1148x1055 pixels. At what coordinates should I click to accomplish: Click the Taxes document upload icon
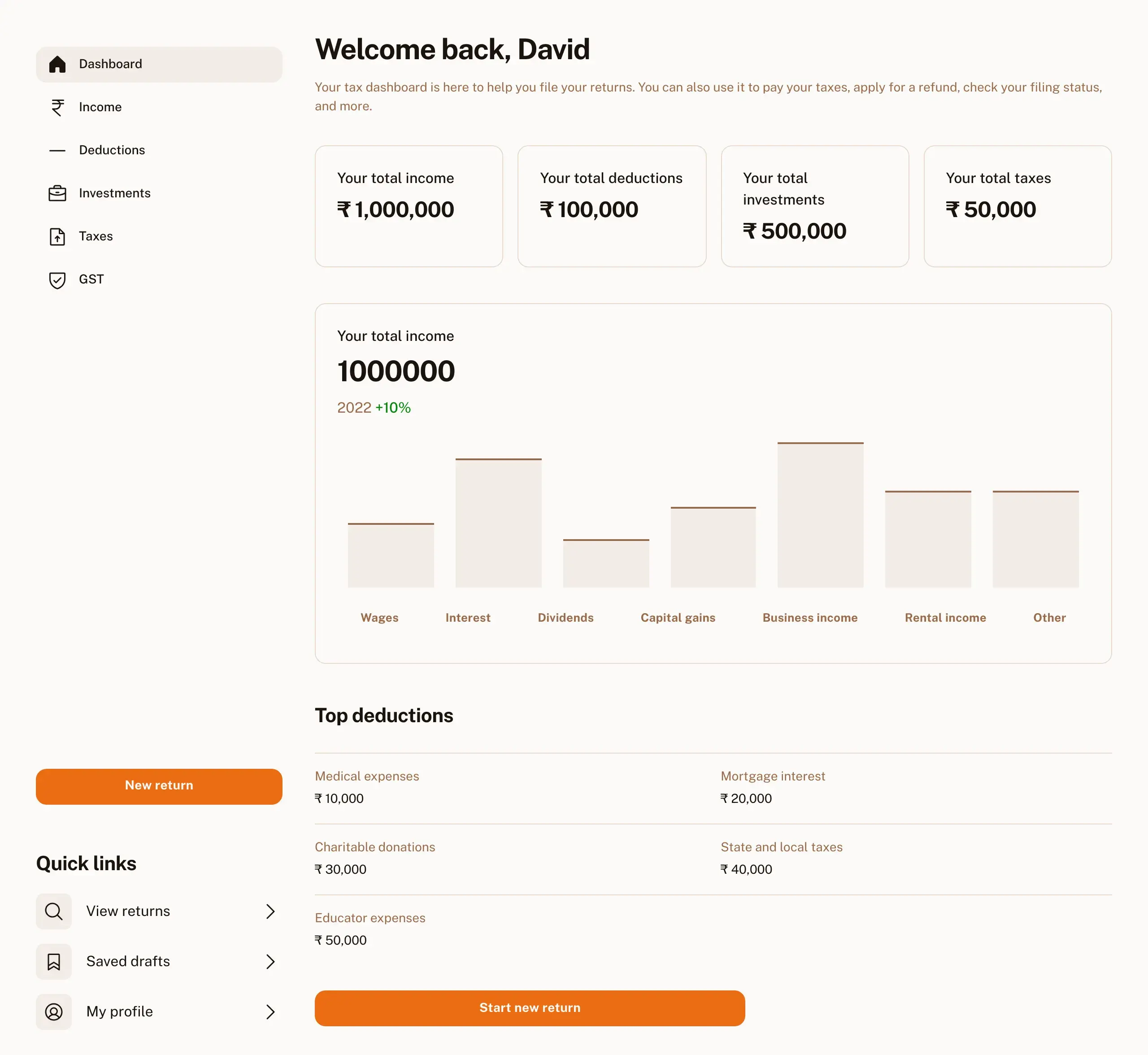(57, 236)
